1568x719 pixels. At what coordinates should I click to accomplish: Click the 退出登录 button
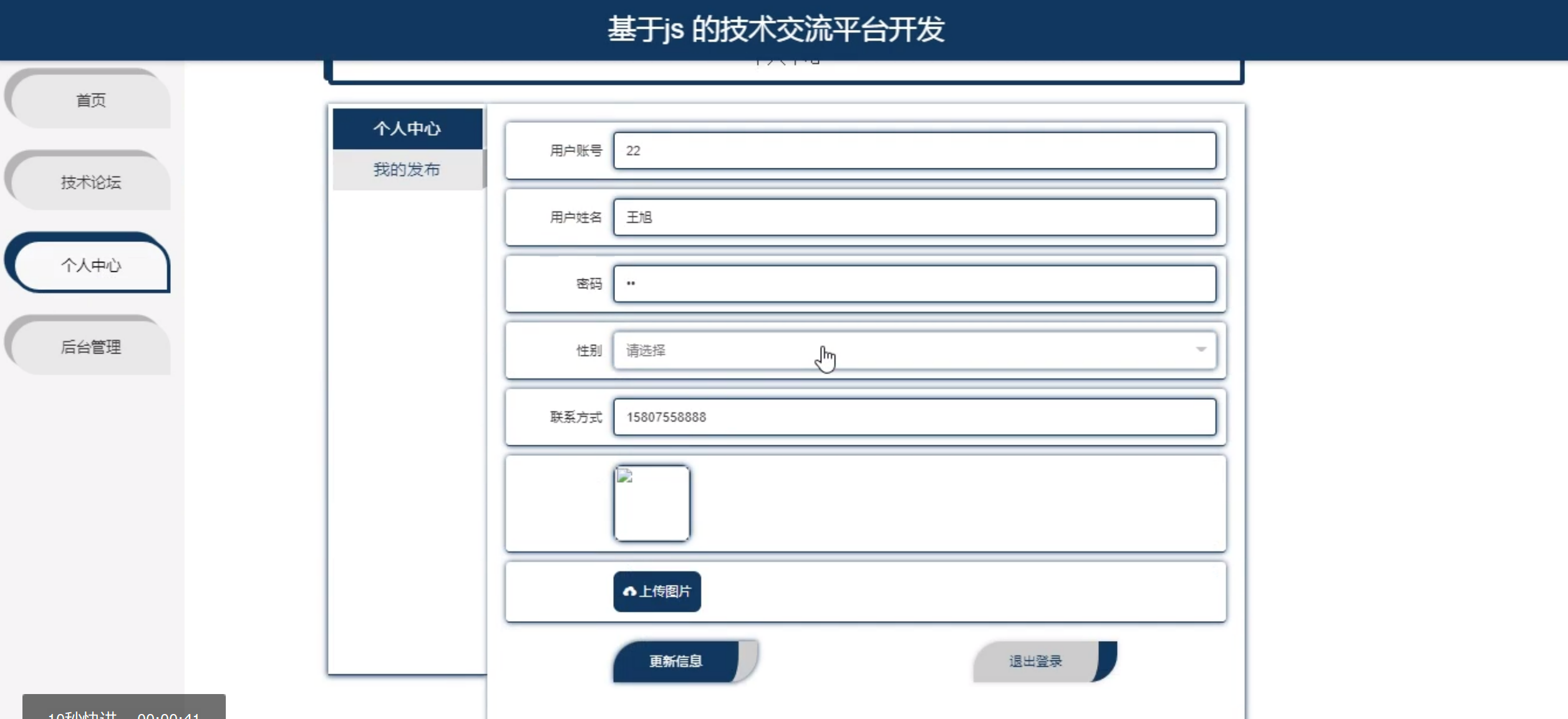click(1035, 661)
